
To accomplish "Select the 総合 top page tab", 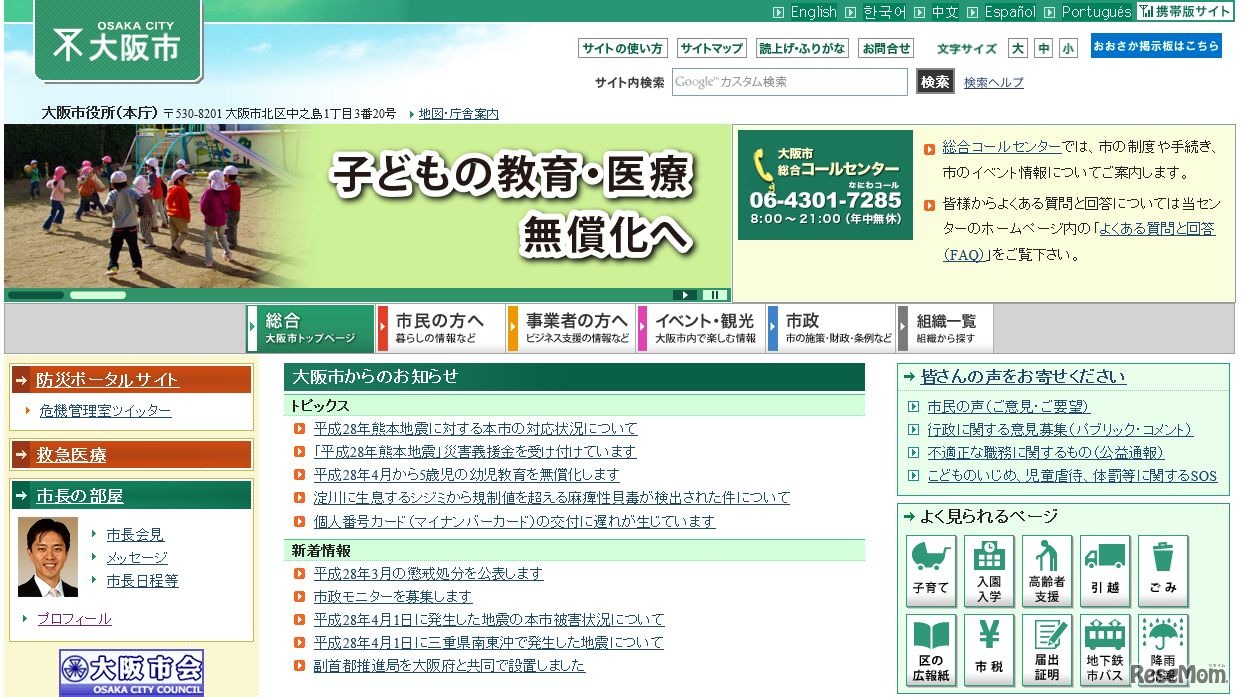I will coord(310,328).
